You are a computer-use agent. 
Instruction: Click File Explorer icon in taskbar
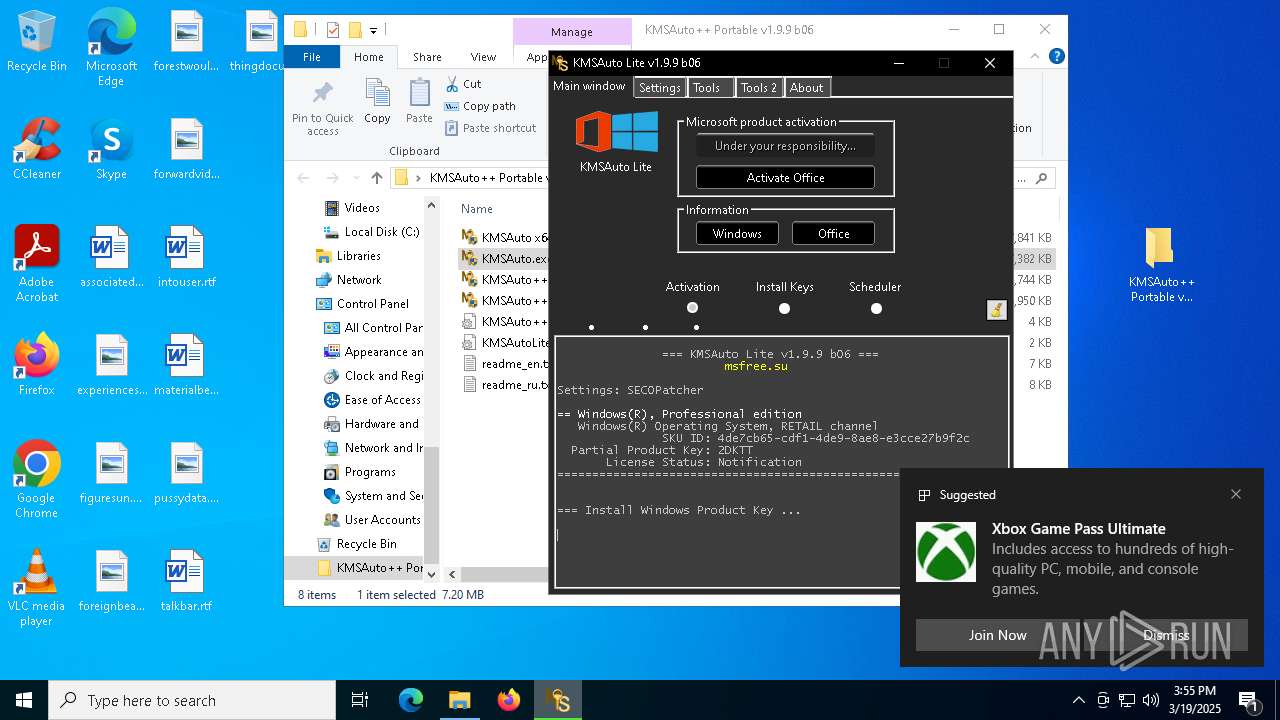460,700
